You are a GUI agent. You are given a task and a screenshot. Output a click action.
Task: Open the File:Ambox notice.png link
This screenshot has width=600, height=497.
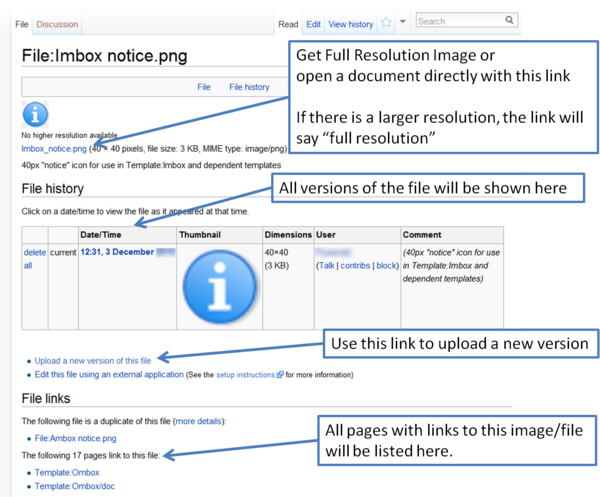coord(75,438)
